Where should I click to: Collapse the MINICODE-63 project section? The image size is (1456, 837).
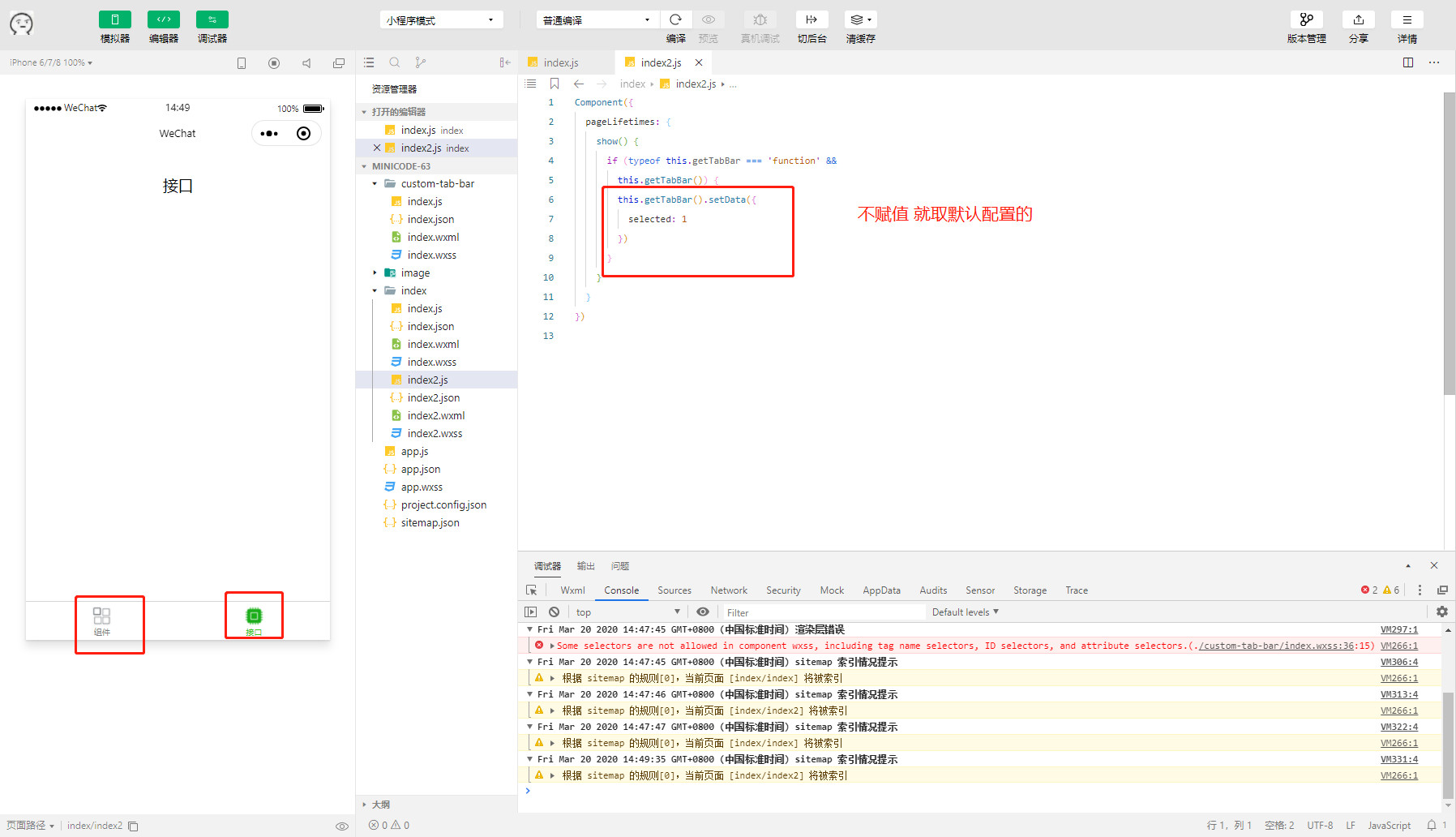click(364, 166)
